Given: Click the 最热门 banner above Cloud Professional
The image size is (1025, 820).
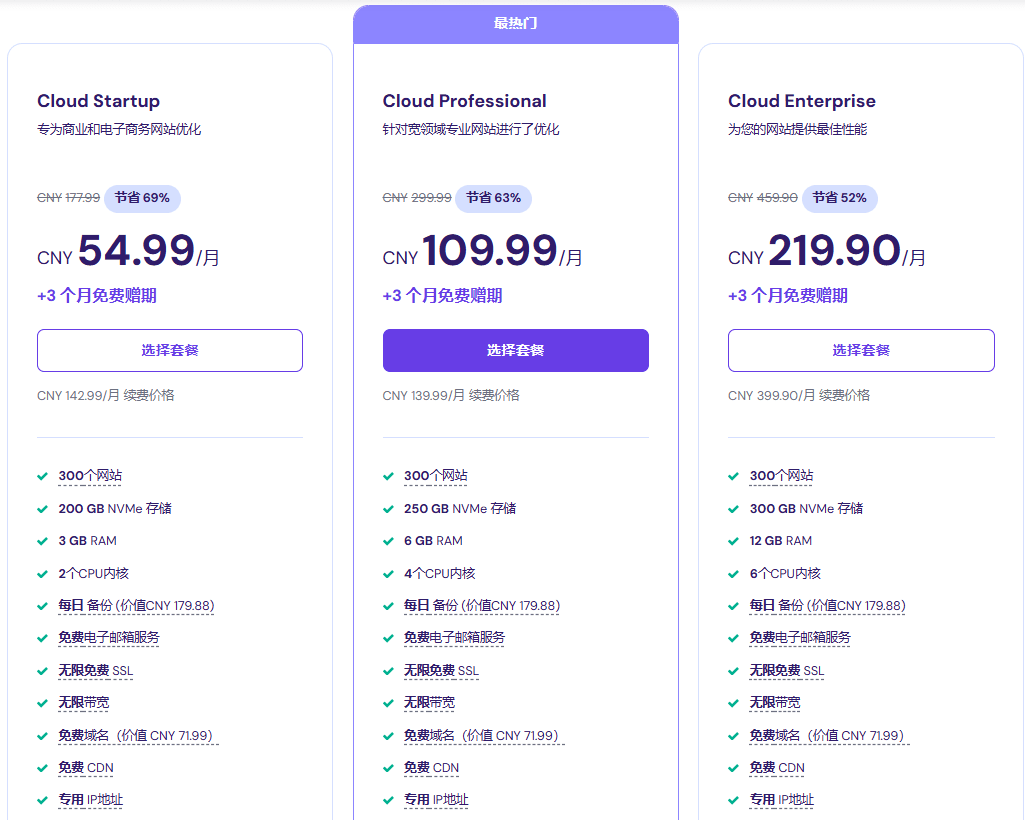Looking at the screenshot, I should click(x=515, y=23).
